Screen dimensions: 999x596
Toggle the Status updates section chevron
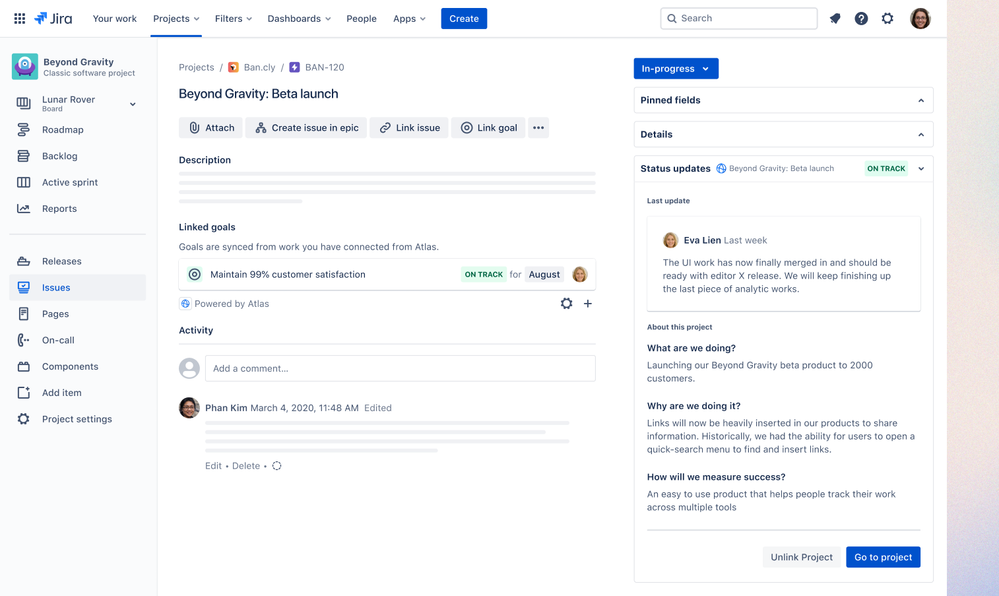point(921,168)
